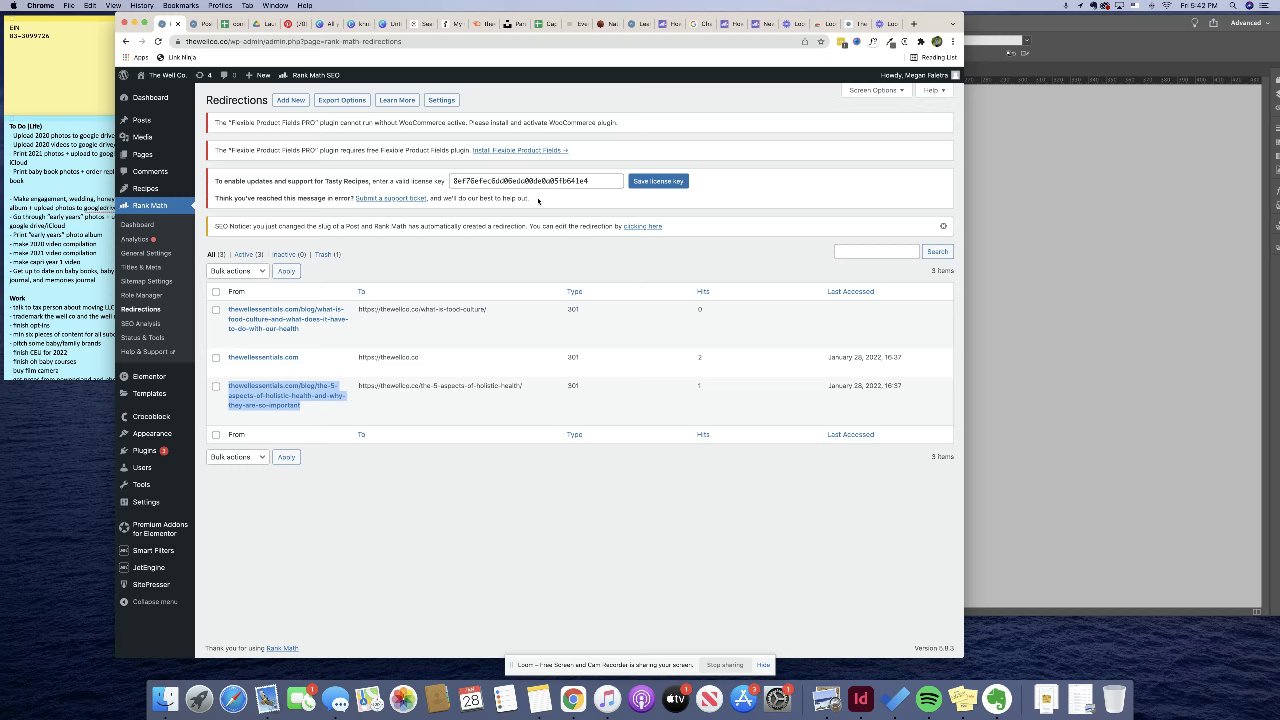Click the redirections search text box

[876, 252]
